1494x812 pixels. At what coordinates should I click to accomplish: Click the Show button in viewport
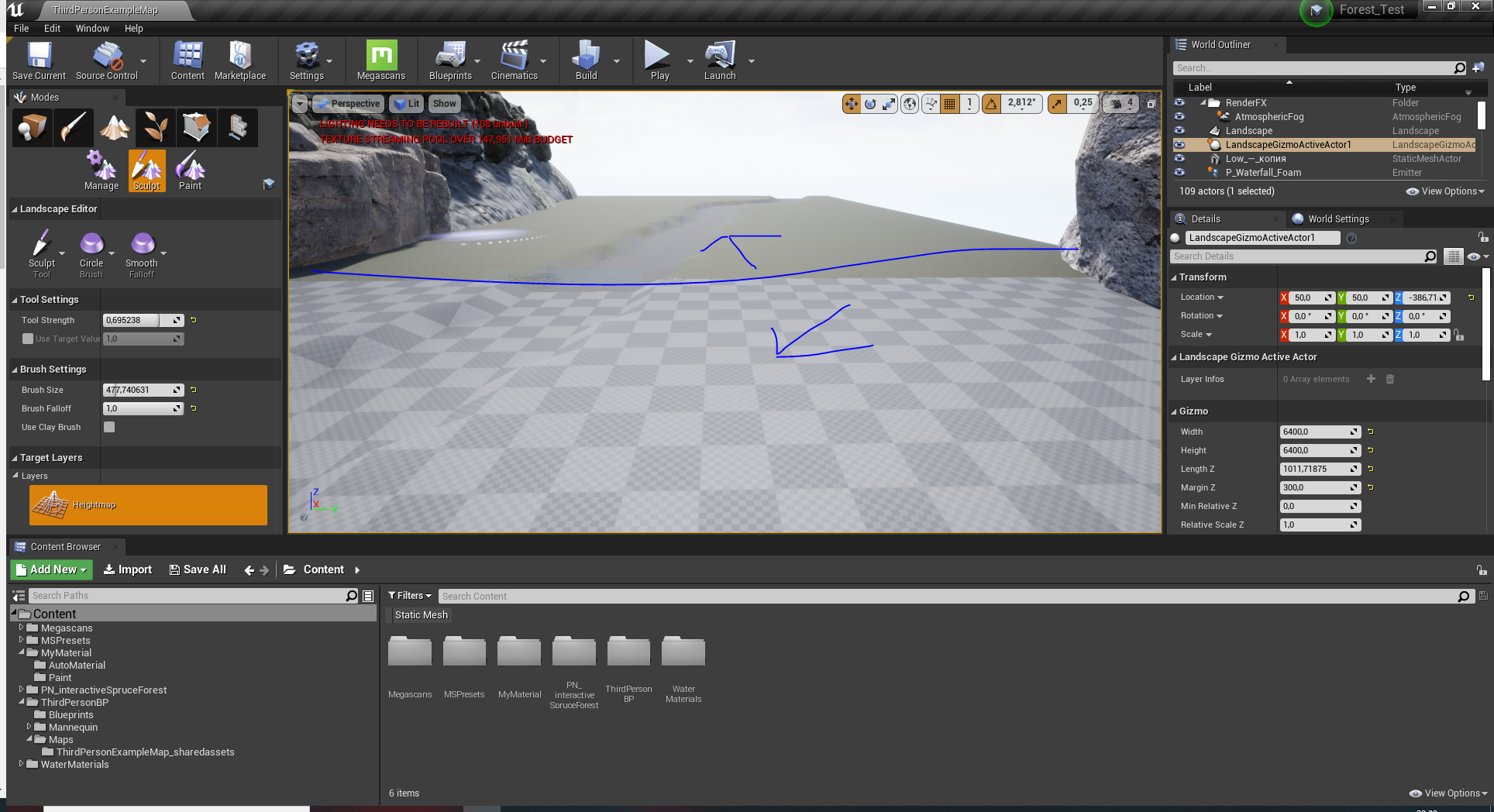(x=444, y=103)
